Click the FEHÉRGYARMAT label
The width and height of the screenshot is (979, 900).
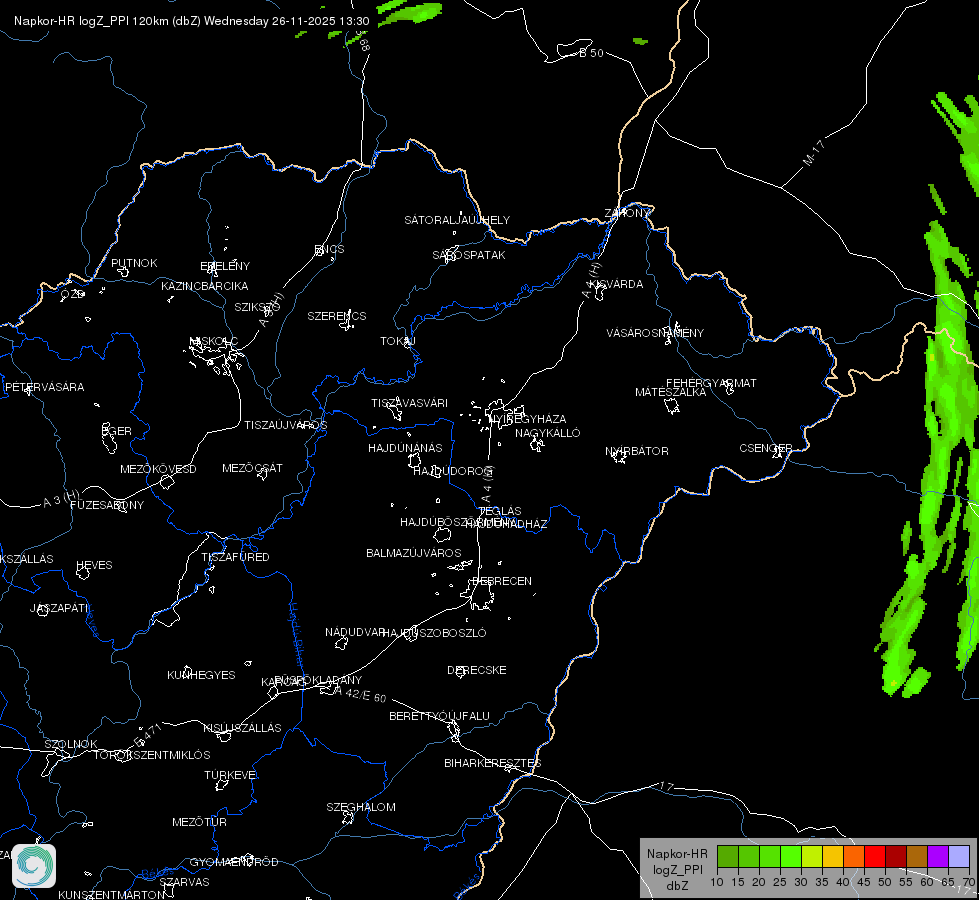click(711, 383)
